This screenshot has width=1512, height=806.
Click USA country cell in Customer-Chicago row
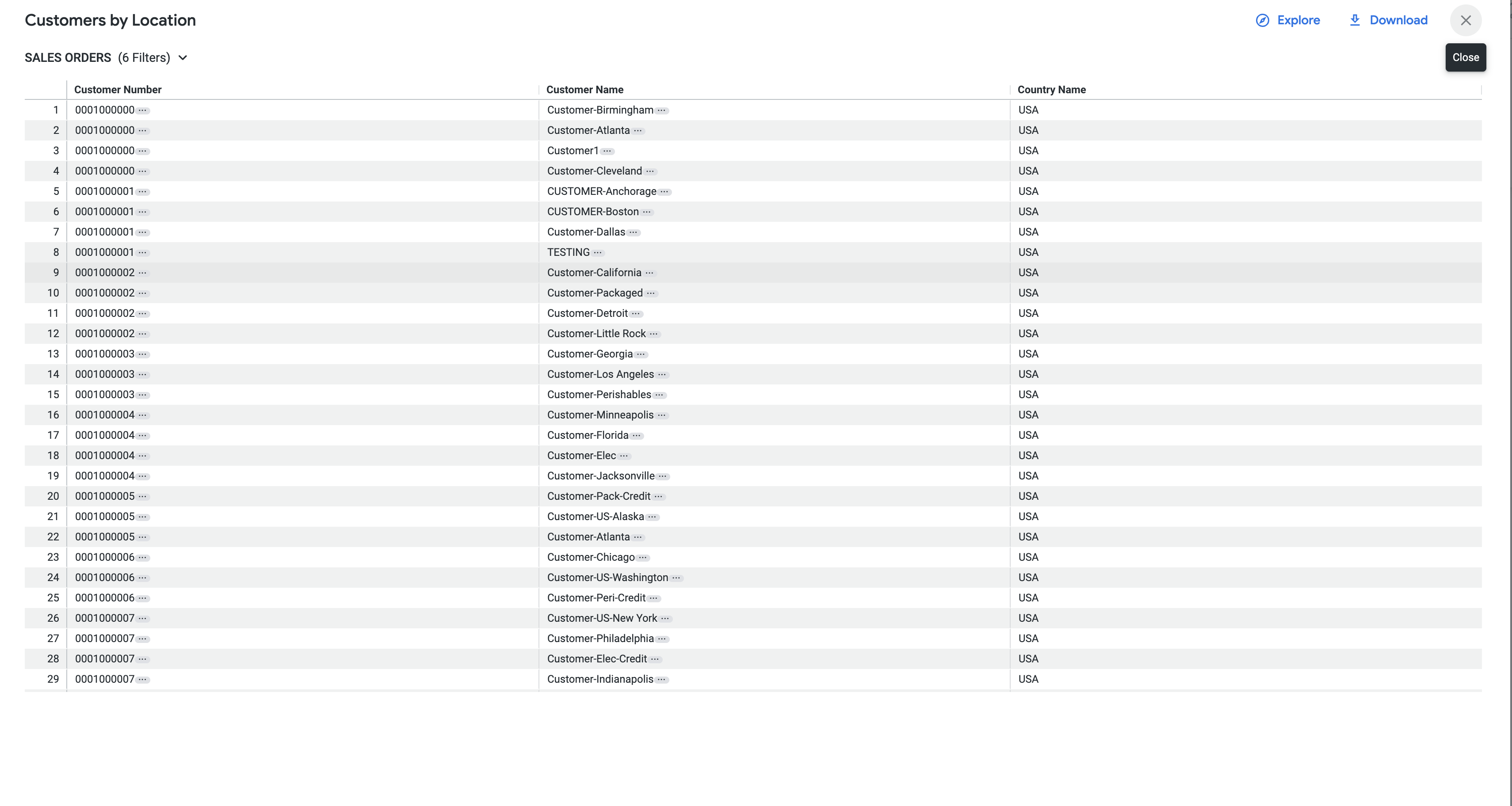click(1028, 557)
